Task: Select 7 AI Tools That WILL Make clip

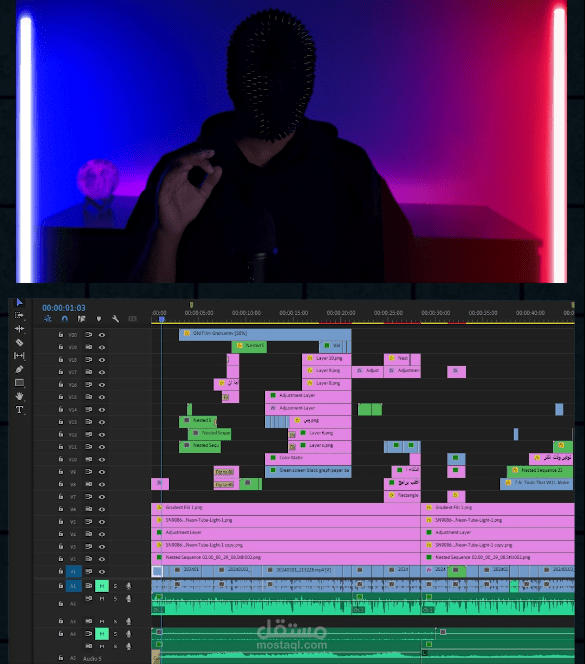Action: pos(536,484)
